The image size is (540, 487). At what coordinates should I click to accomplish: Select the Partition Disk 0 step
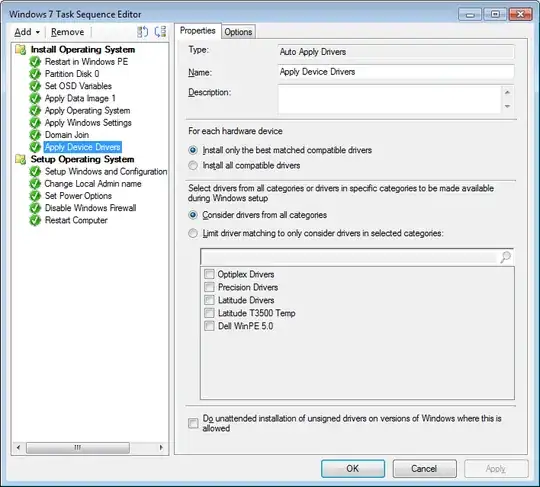(72, 74)
